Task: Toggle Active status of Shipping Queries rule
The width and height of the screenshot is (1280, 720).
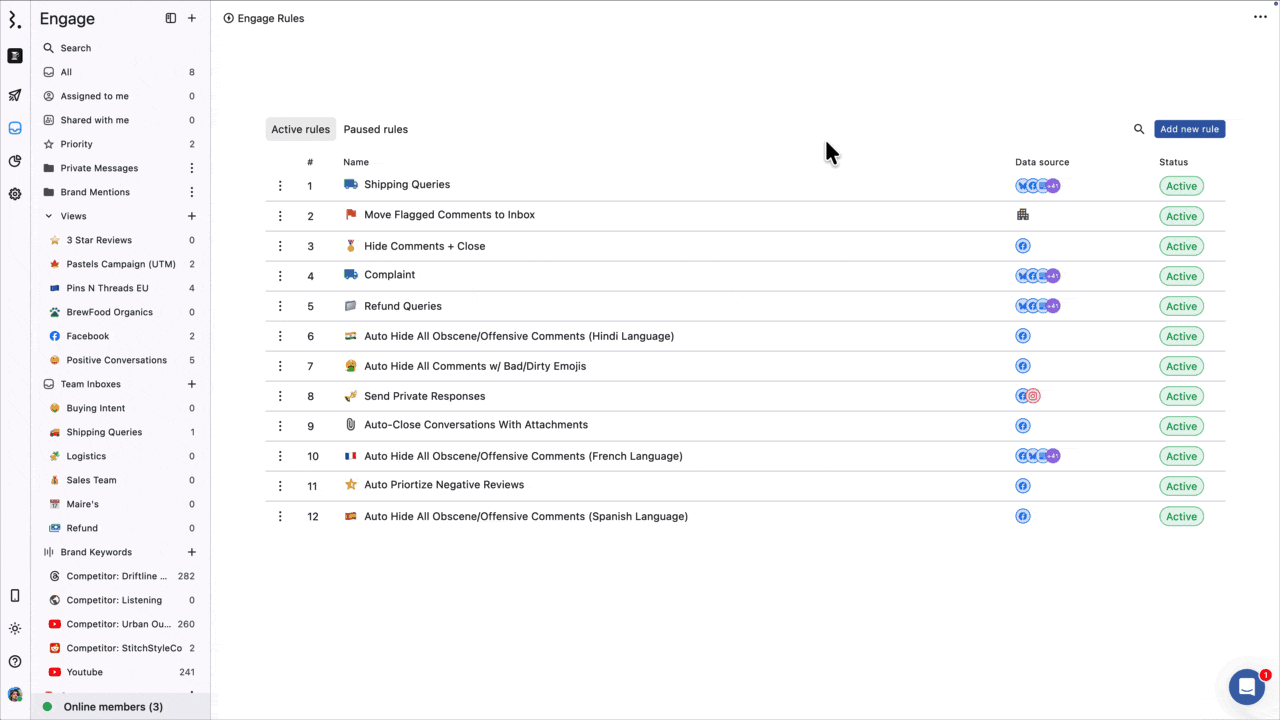Action: click(1181, 186)
